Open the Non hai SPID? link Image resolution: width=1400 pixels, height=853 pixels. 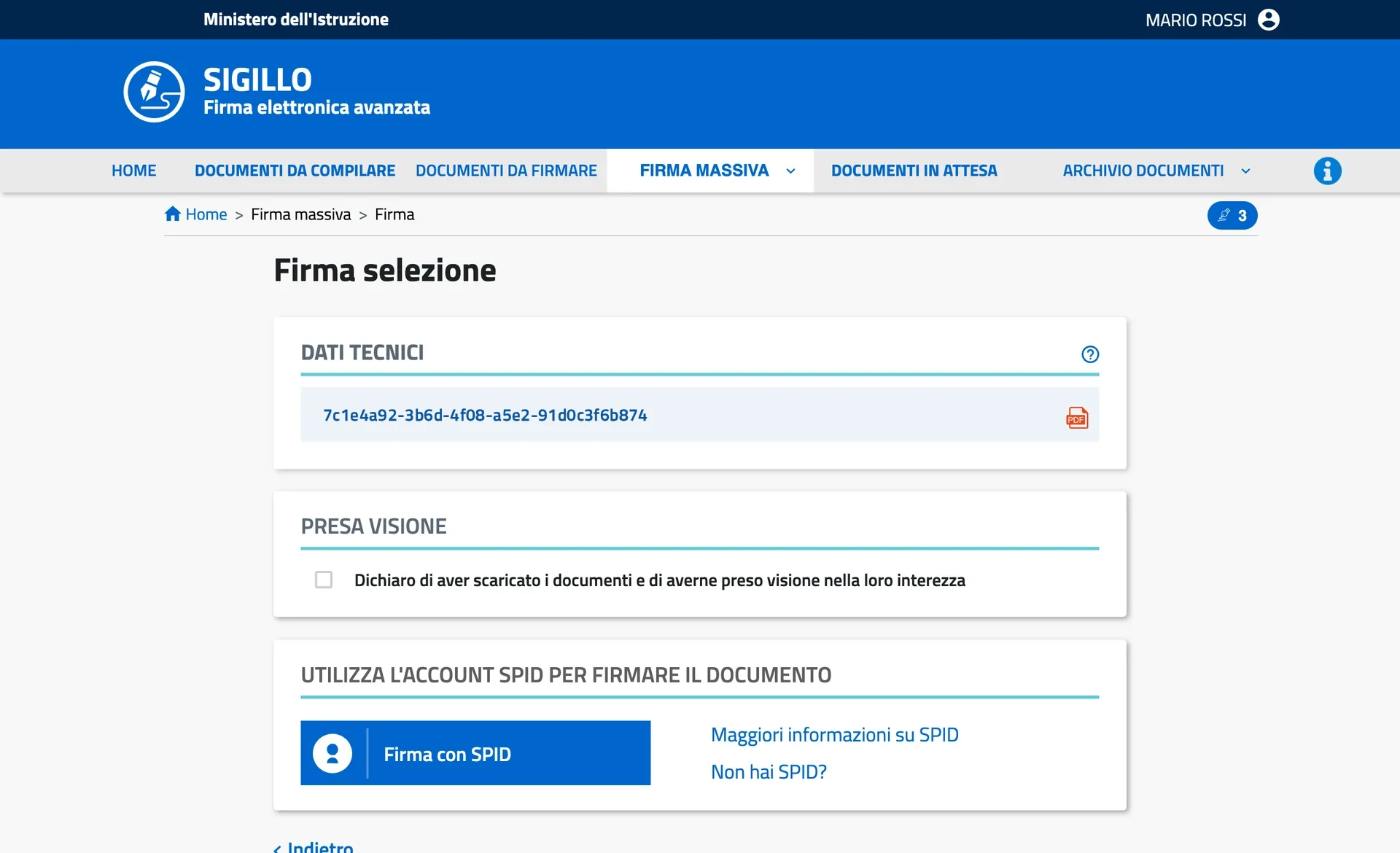(769, 772)
